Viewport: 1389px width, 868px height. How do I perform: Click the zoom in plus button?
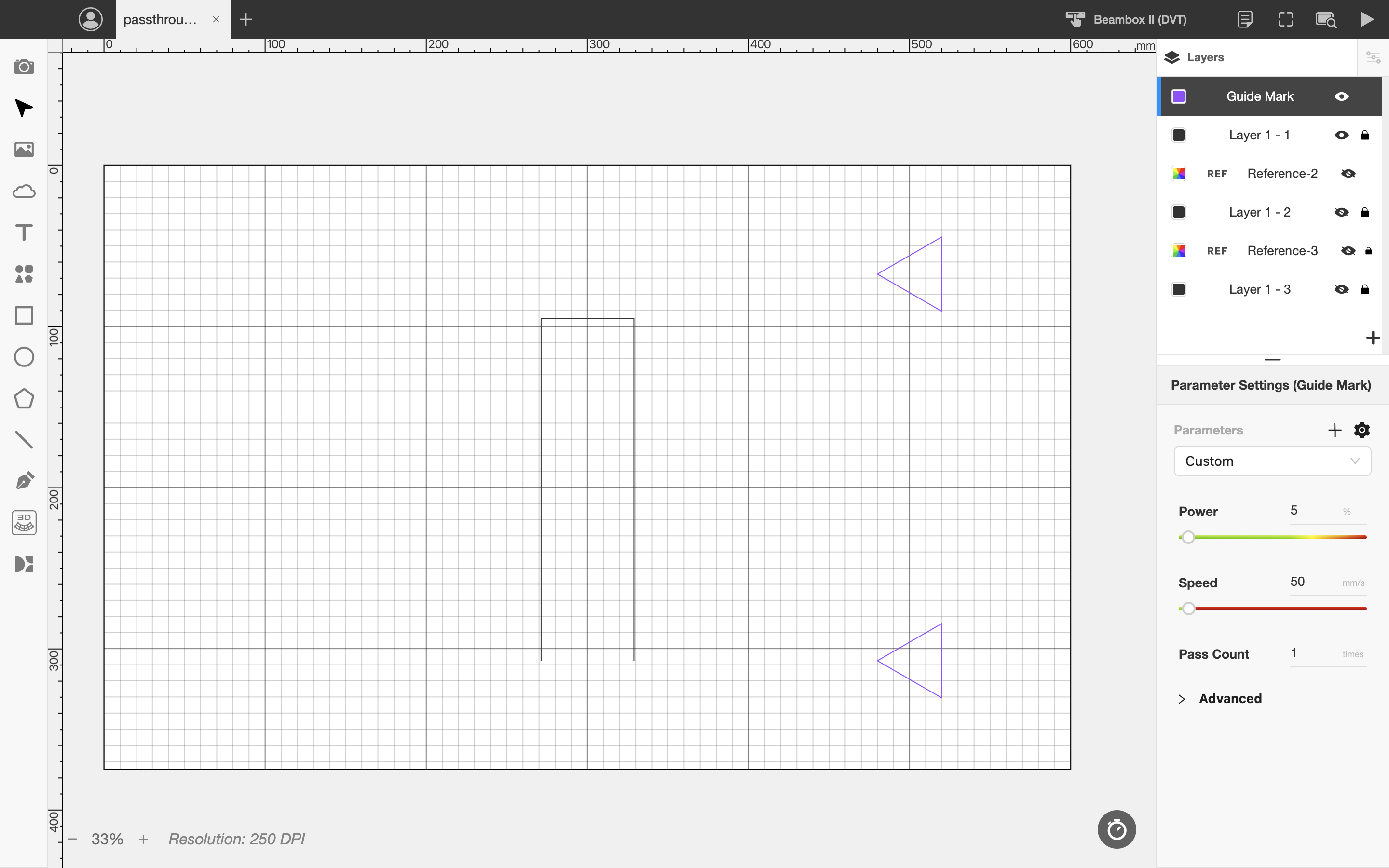point(144,839)
